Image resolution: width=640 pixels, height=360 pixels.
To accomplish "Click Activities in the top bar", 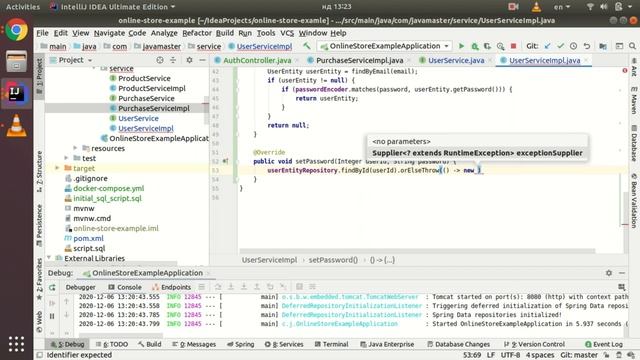I will click(x=23, y=7).
